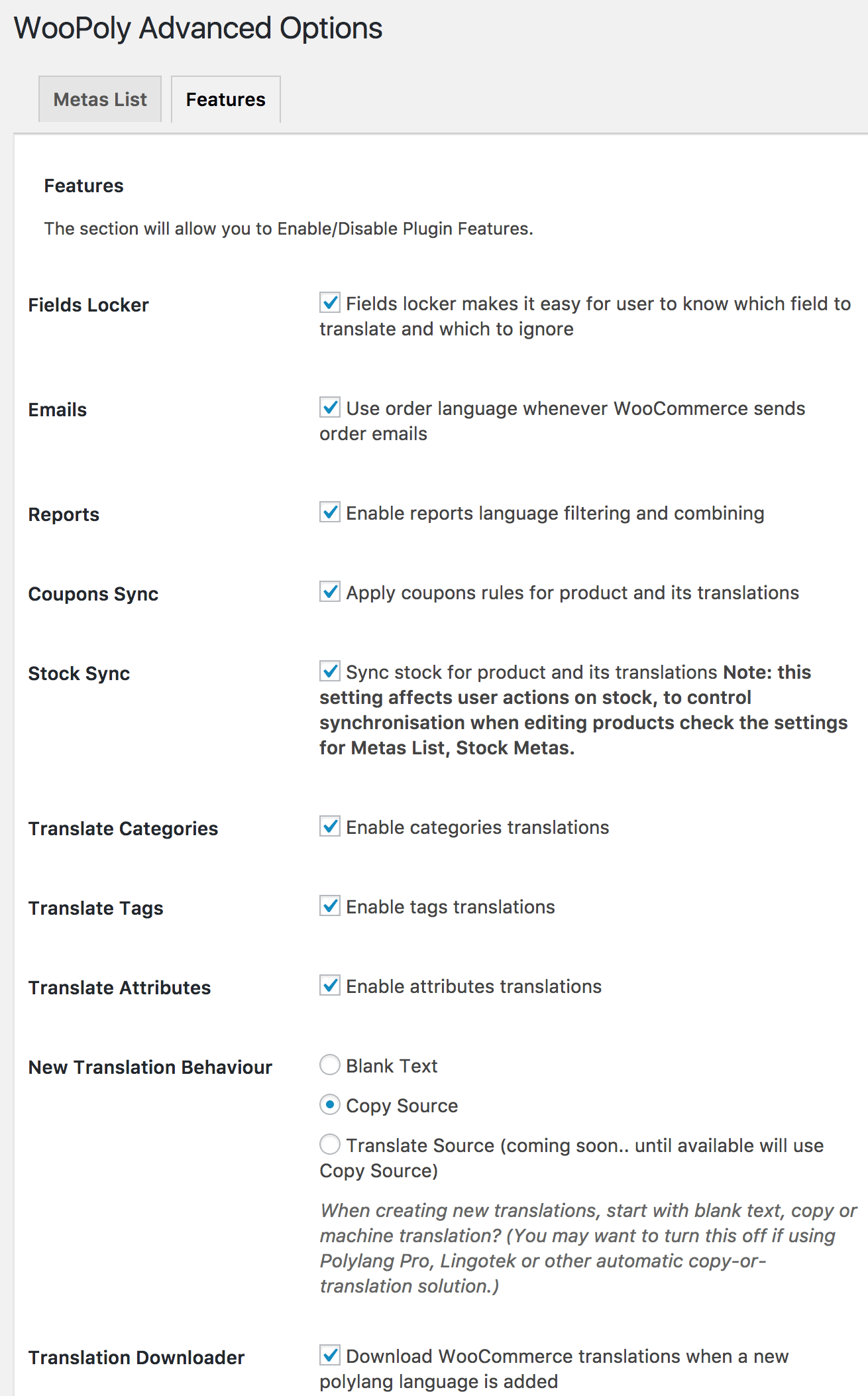Select the Translate Source radio option
Viewport: 868px width, 1396px height.
pos(330,1144)
